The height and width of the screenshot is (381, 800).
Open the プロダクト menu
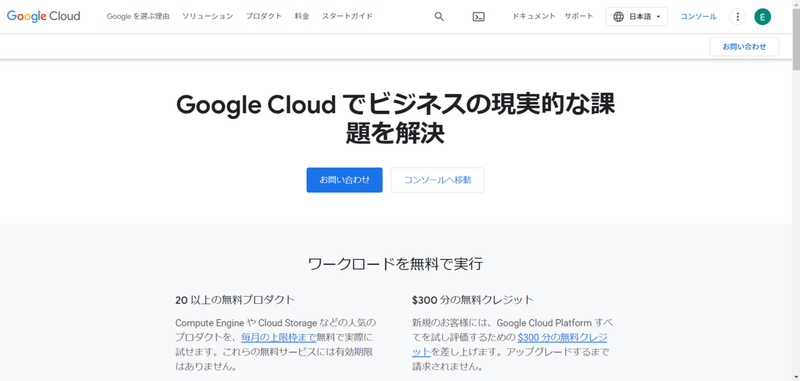click(x=264, y=16)
